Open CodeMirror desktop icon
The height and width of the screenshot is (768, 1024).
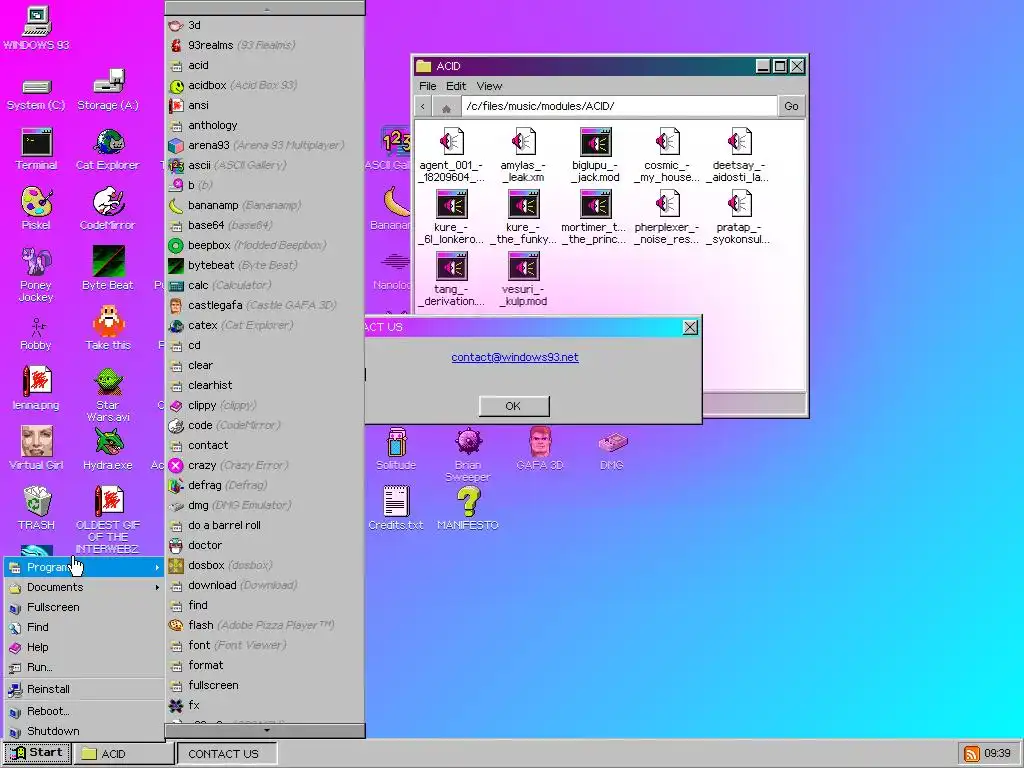click(108, 208)
